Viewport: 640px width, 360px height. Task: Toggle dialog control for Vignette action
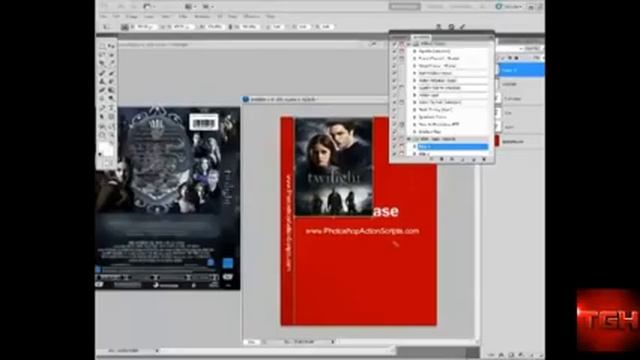pyautogui.click(x=402, y=51)
